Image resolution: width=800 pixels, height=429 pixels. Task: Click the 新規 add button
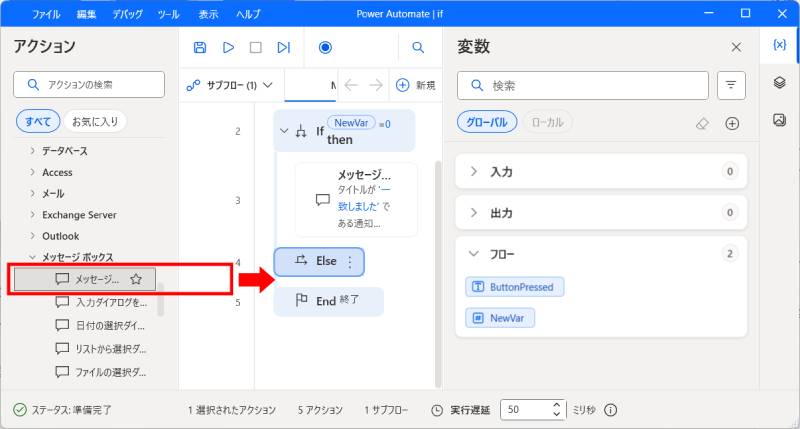(x=416, y=85)
